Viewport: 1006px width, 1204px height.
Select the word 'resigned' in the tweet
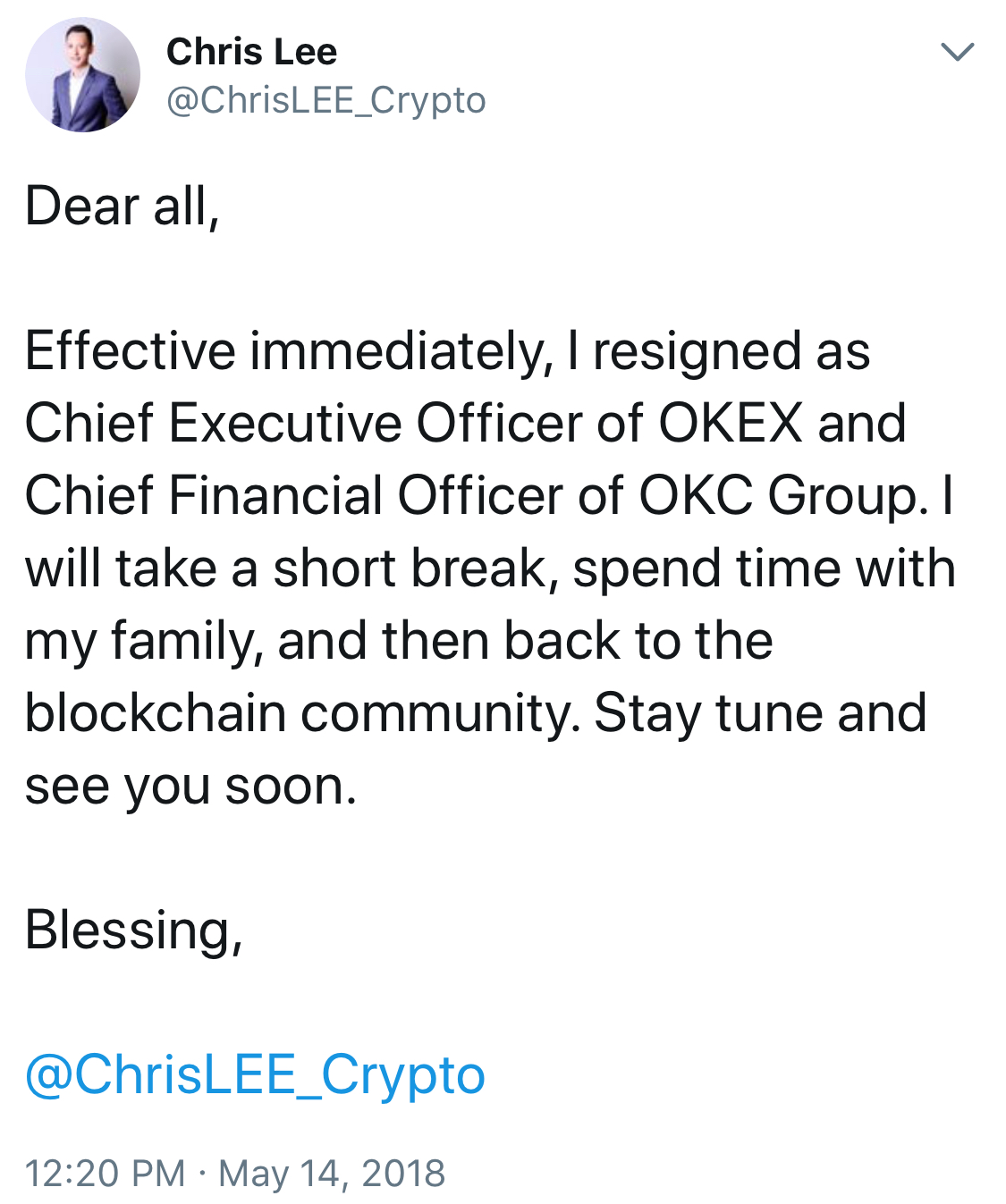tap(697, 351)
